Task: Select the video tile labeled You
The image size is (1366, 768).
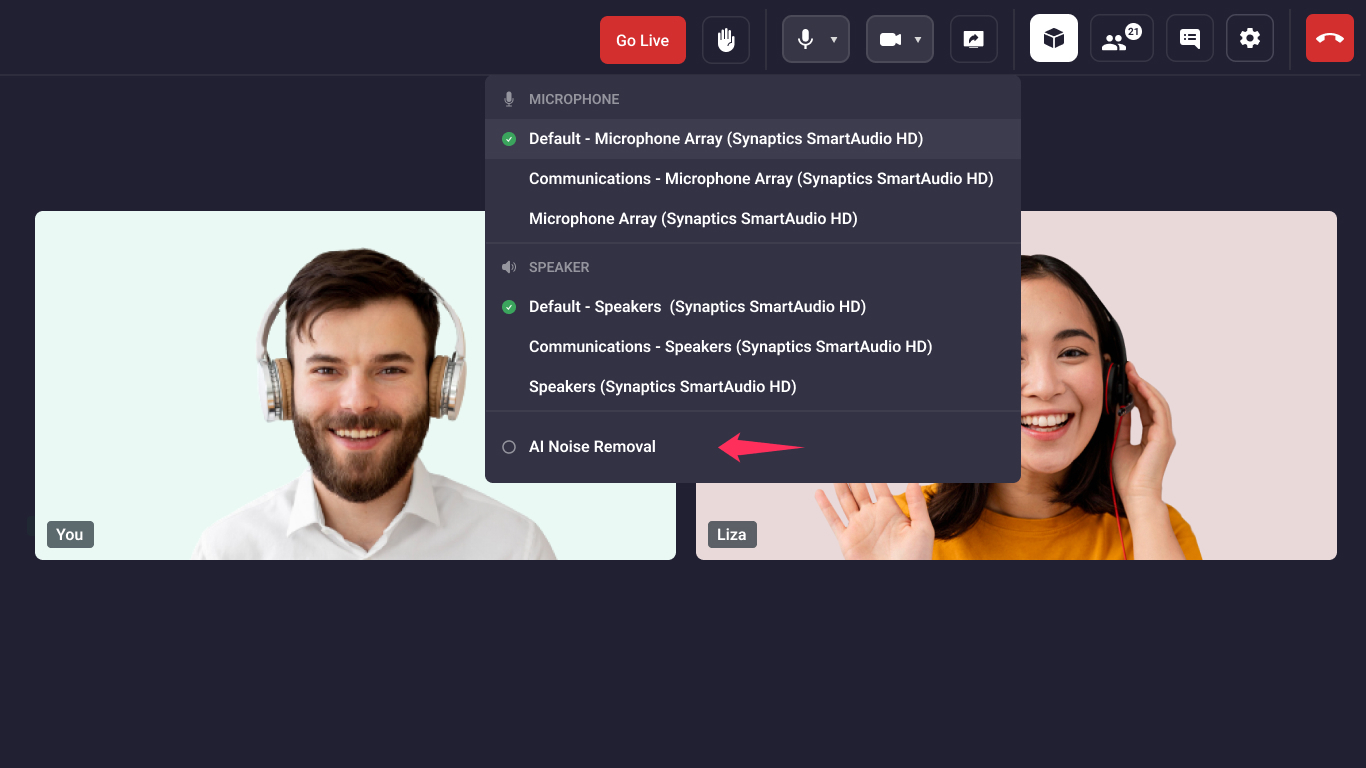Action: pos(355,385)
